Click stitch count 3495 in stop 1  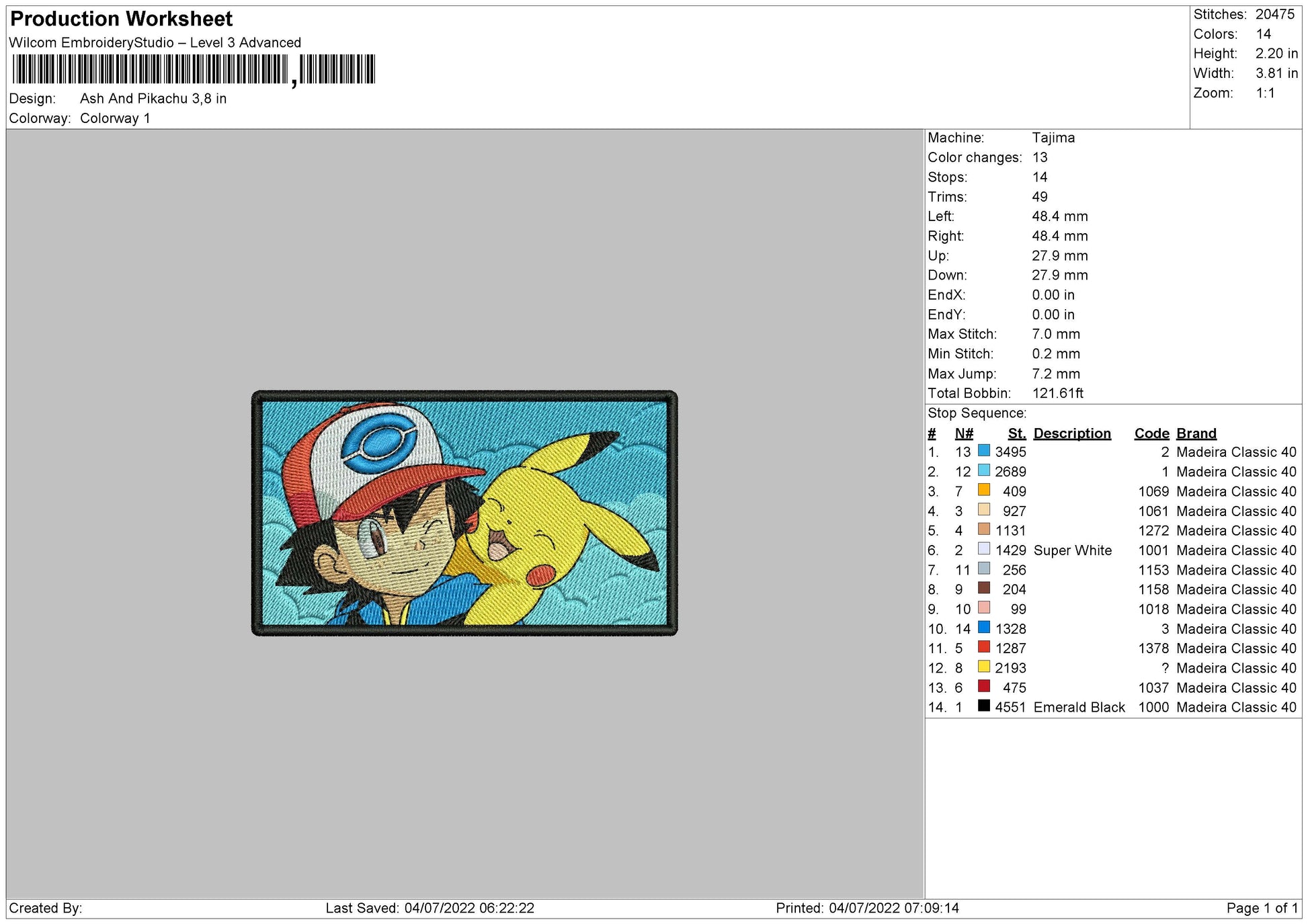[1010, 452]
